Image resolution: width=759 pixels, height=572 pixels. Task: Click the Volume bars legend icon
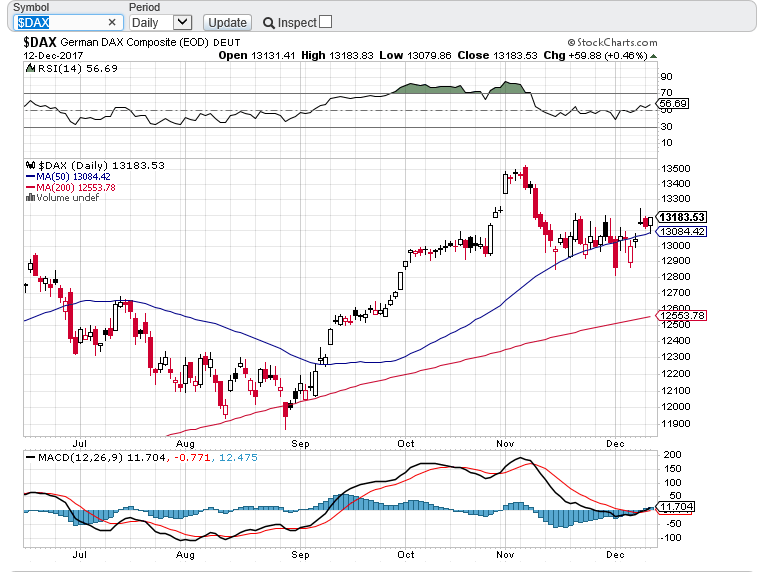(x=30, y=197)
